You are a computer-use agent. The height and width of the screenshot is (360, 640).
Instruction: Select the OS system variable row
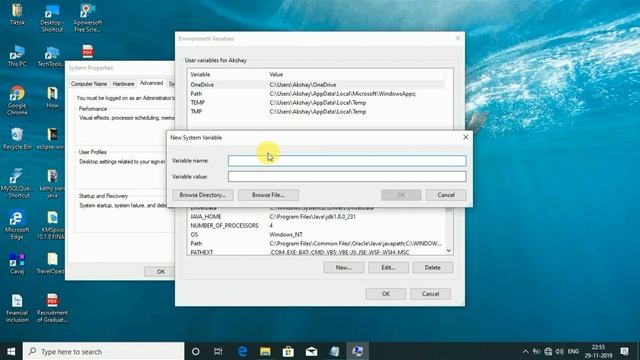pyautogui.click(x=316, y=235)
